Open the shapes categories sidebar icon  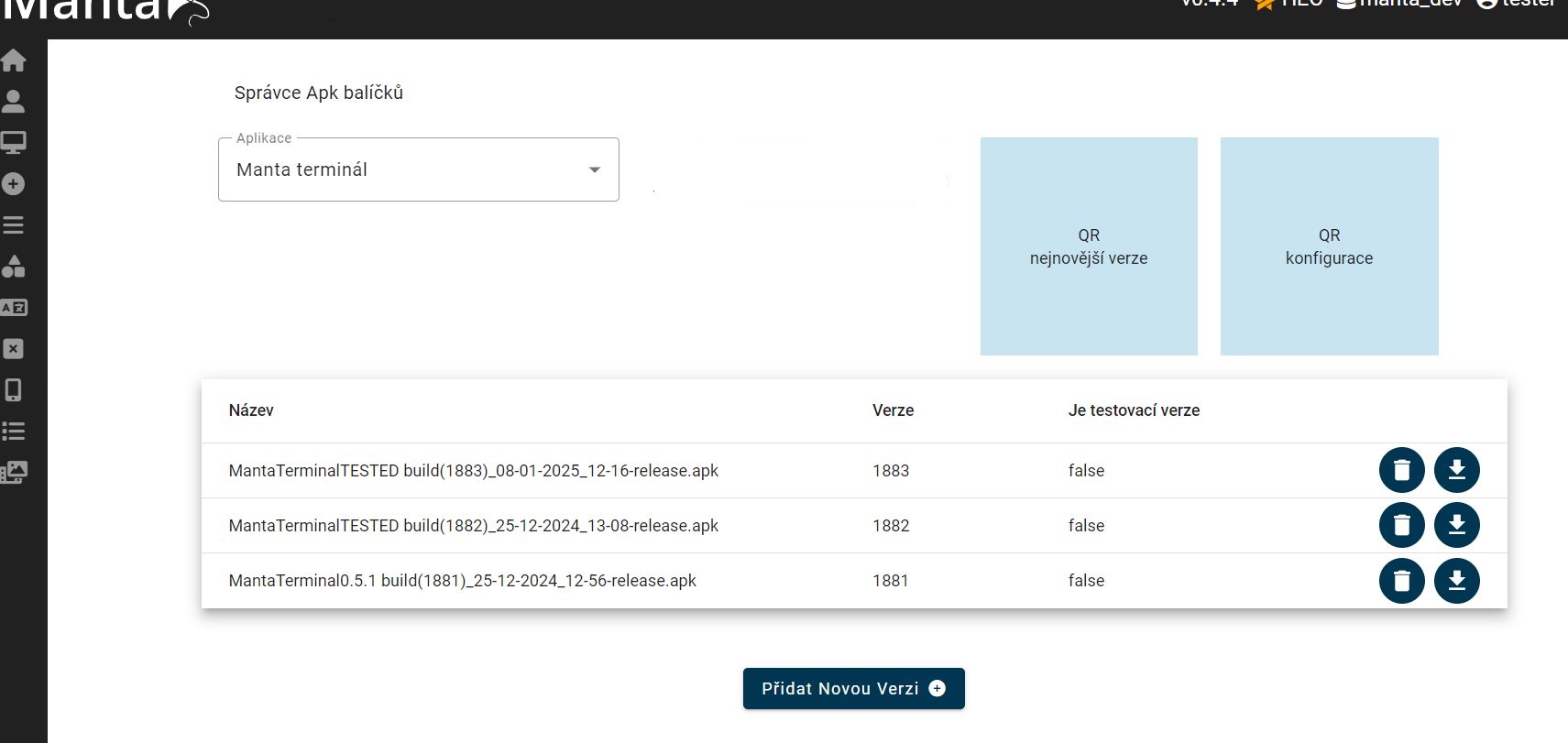point(14,267)
